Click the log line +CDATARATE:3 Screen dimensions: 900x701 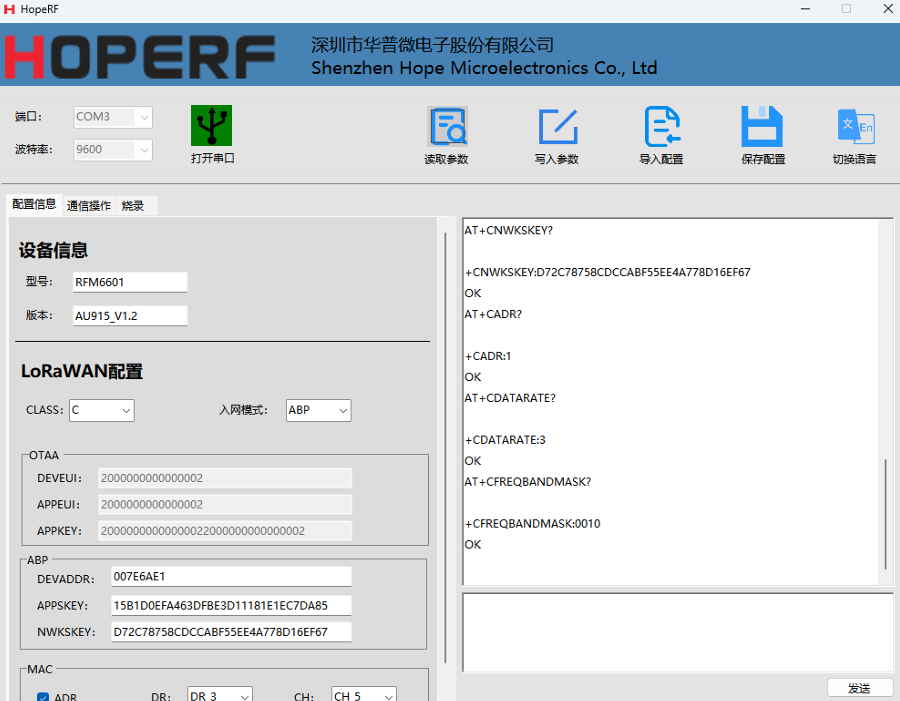click(505, 440)
